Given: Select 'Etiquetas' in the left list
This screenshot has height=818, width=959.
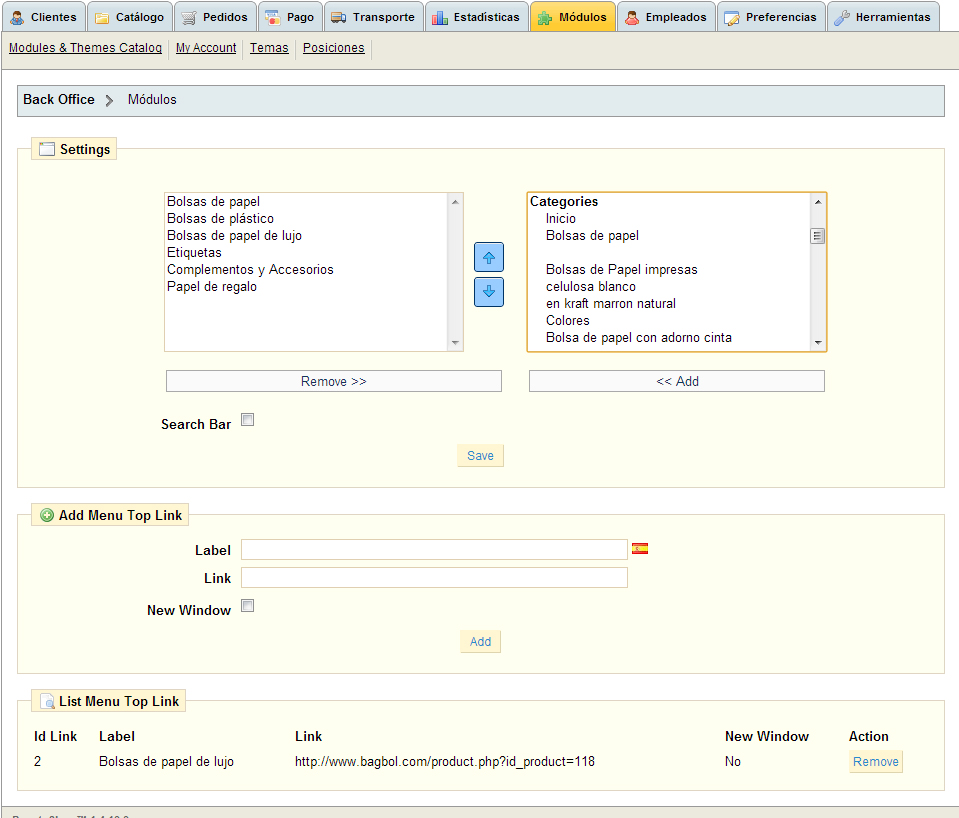Looking at the screenshot, I should click(x=195, y=253).
